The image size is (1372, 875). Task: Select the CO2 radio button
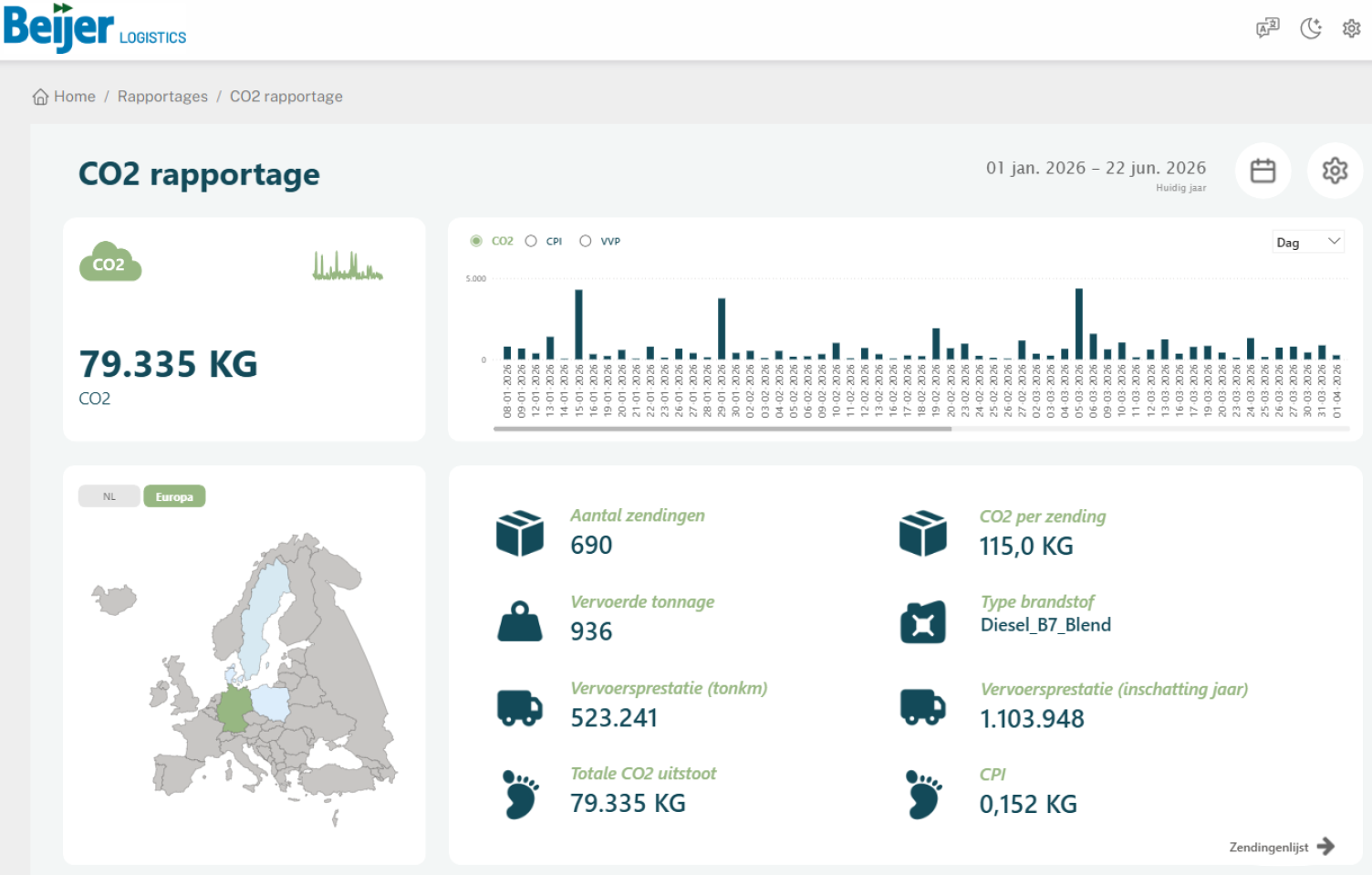476,241
